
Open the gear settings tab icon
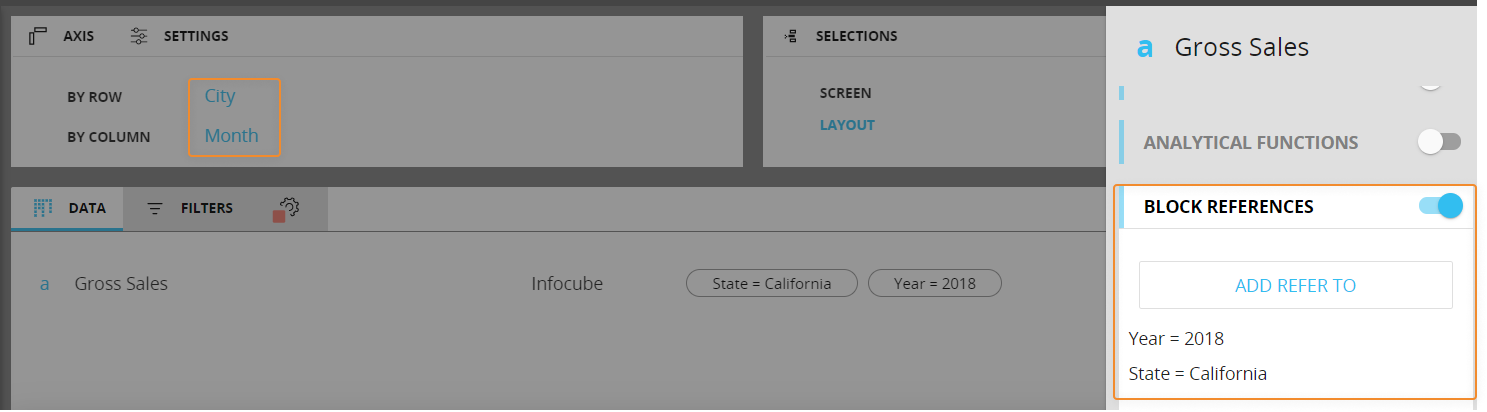click(x=289, y=207)
